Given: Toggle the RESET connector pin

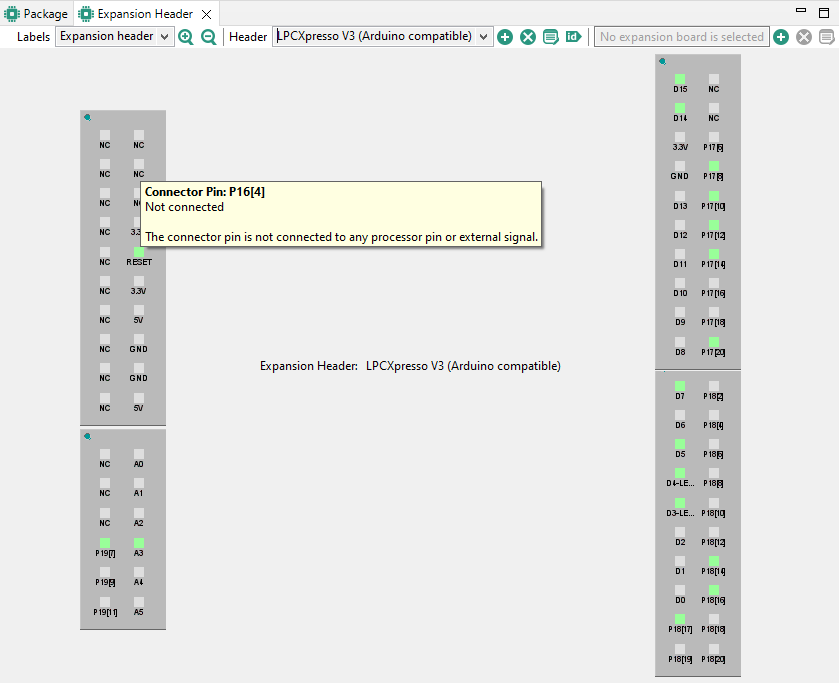Looking at the screenshot, I should click(139, 251).
